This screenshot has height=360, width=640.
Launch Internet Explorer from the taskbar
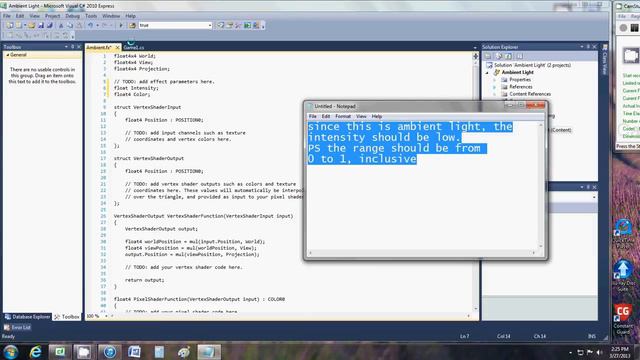point(36,352)
